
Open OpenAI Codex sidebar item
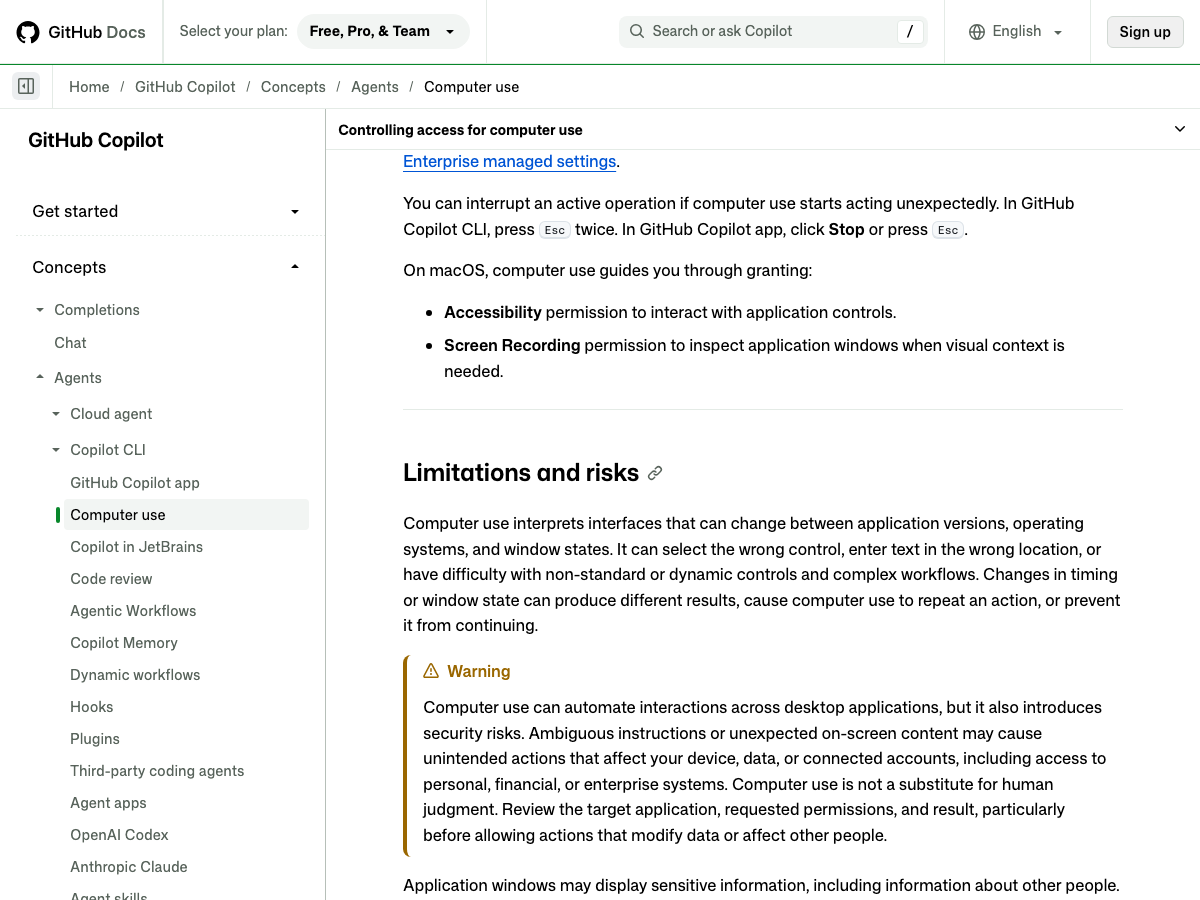click(119, 835)
